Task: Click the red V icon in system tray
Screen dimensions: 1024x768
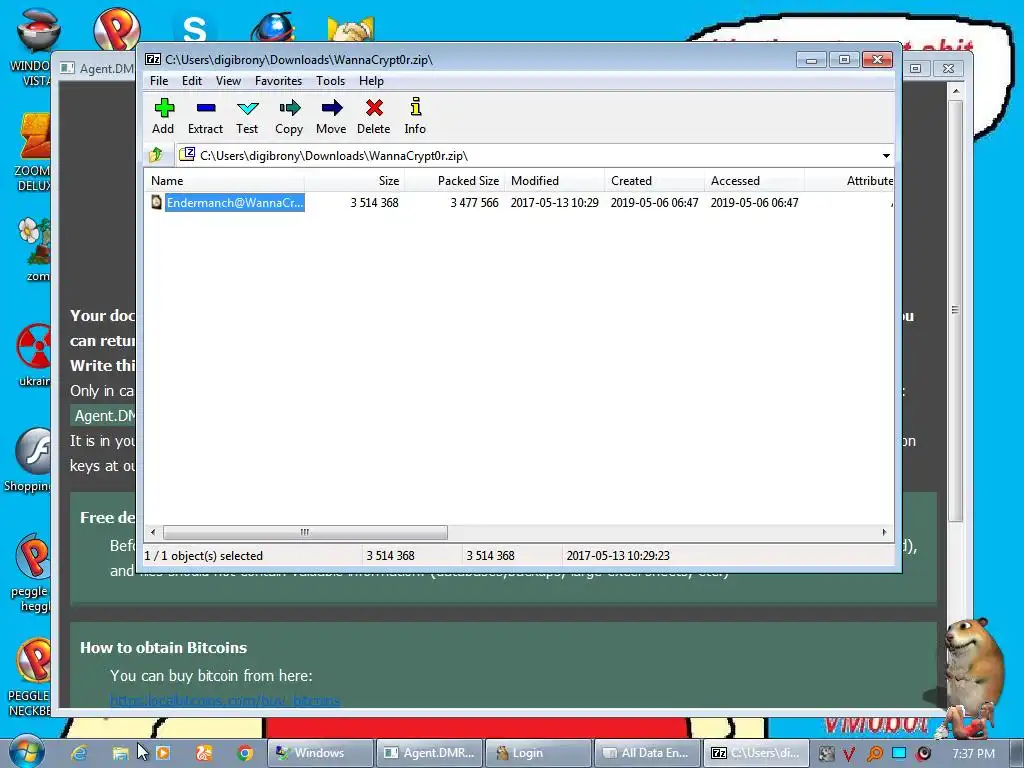Action: [849, 754]
